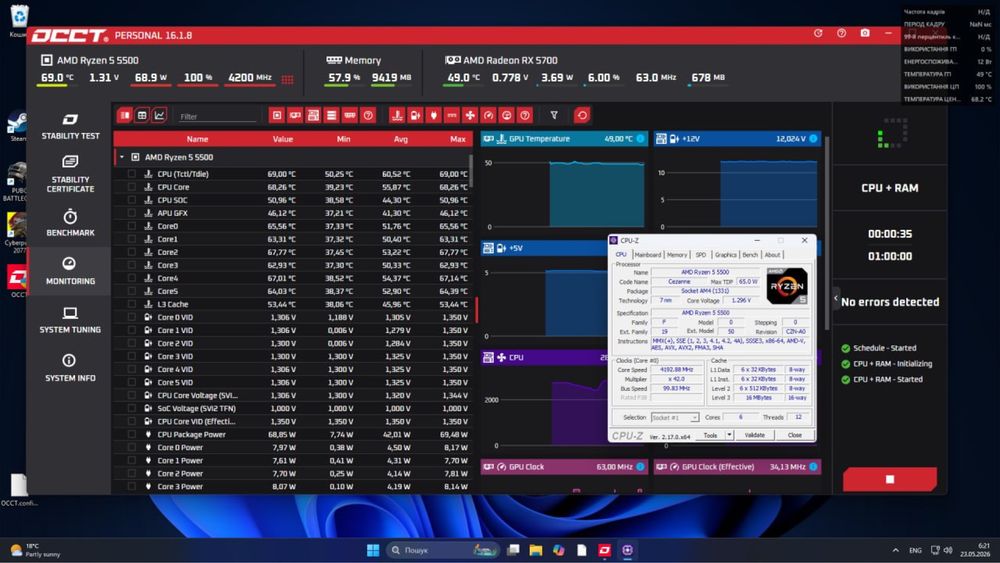
Task: Open File Explorer from the taskbar
Action: click(536, 550)
